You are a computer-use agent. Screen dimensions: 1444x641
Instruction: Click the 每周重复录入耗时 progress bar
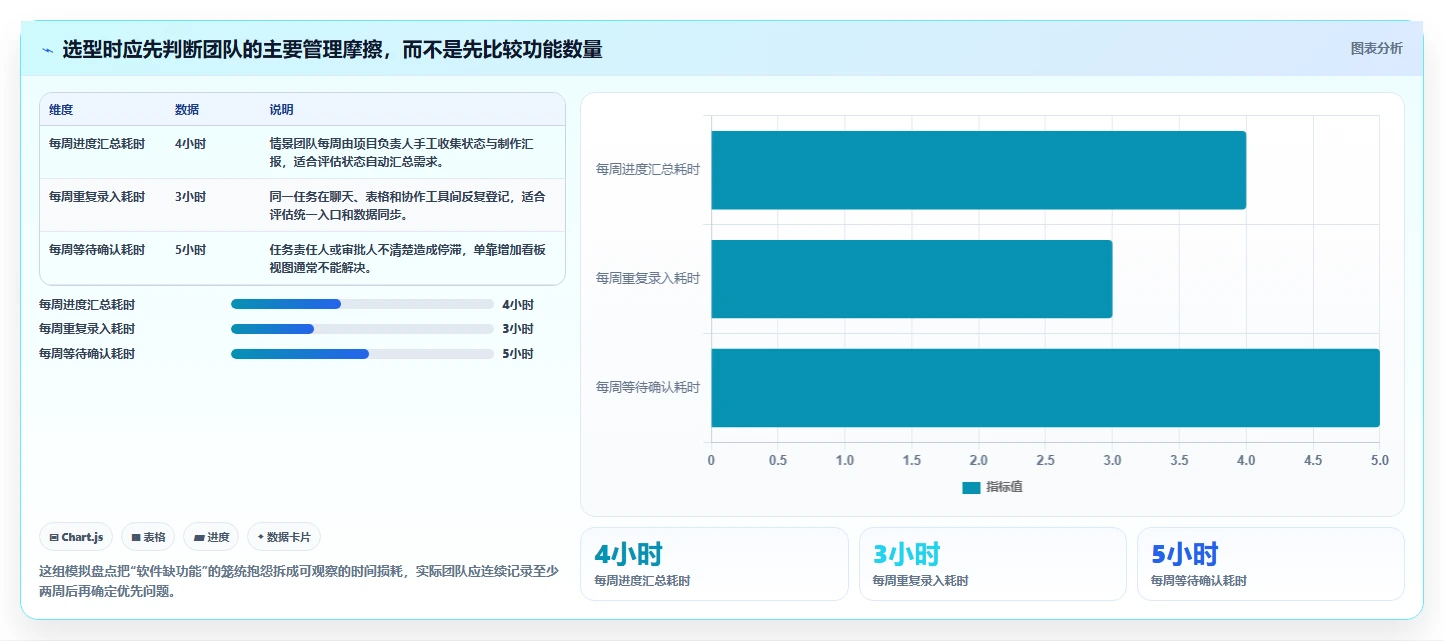coord(362,329)
